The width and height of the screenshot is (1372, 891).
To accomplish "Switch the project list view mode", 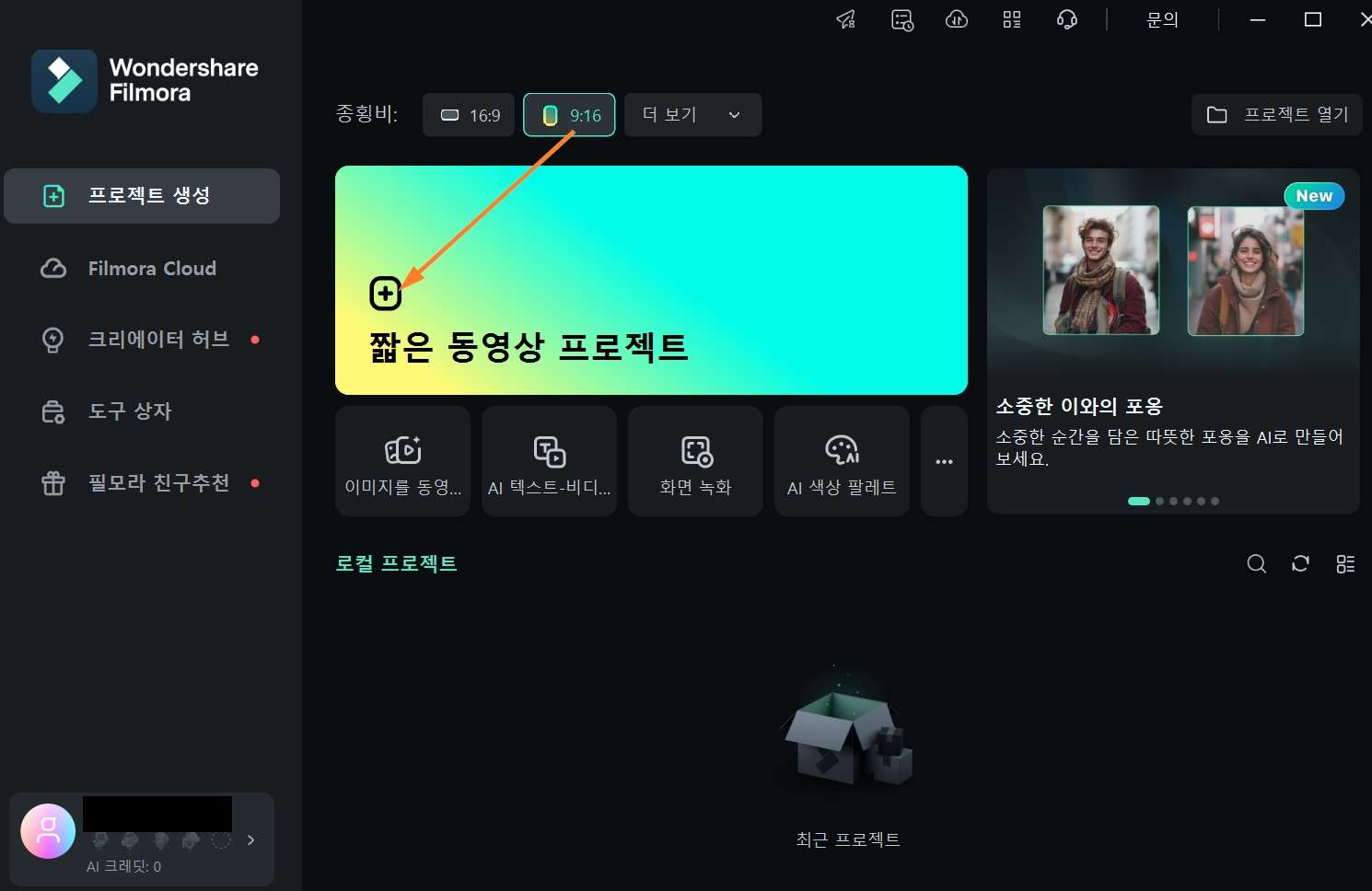I will (1345, 564).
